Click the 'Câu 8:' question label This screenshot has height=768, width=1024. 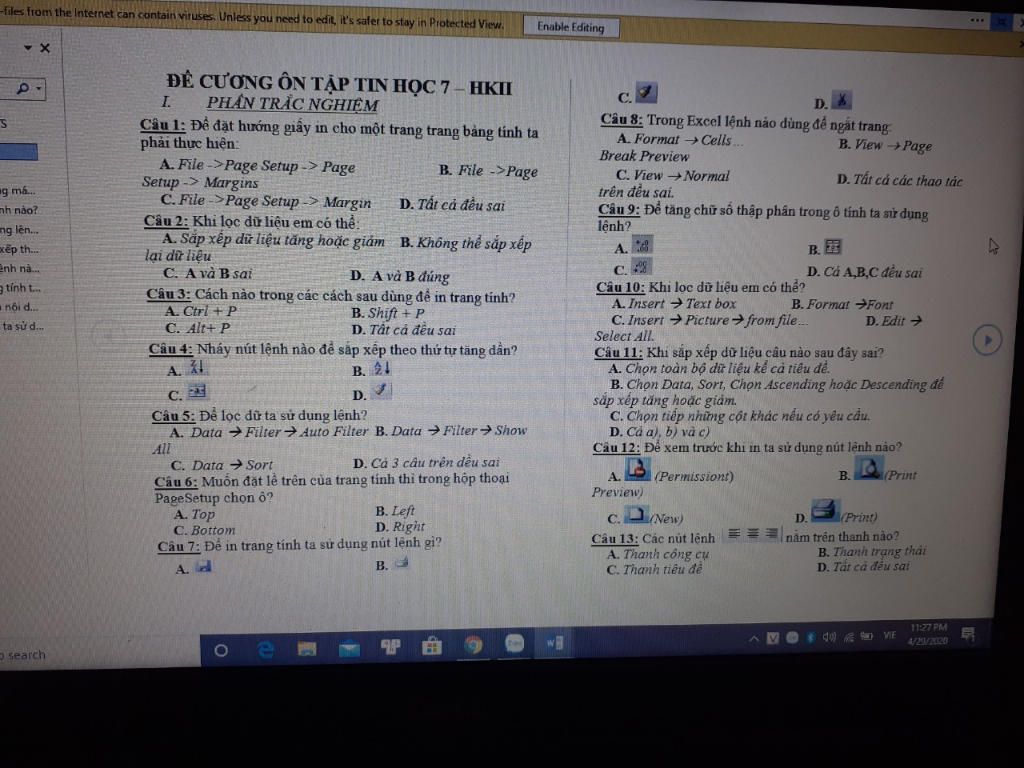(622, 120)
